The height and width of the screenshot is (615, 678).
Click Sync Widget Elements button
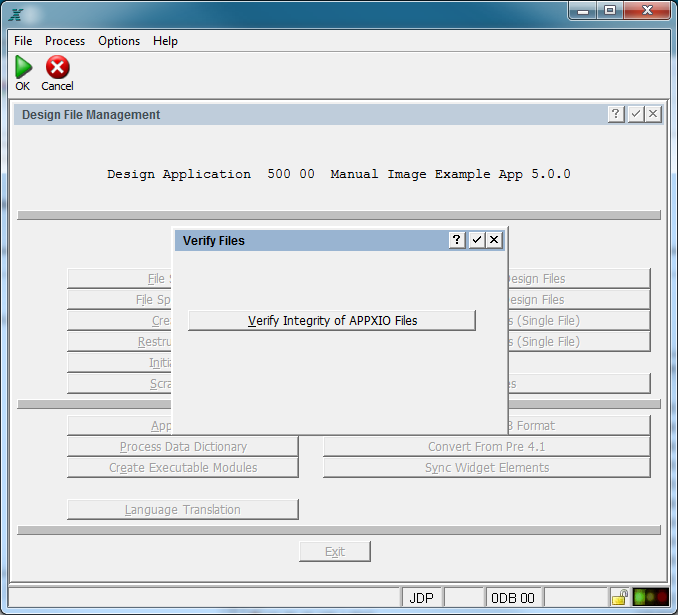[x=486, y=468]
